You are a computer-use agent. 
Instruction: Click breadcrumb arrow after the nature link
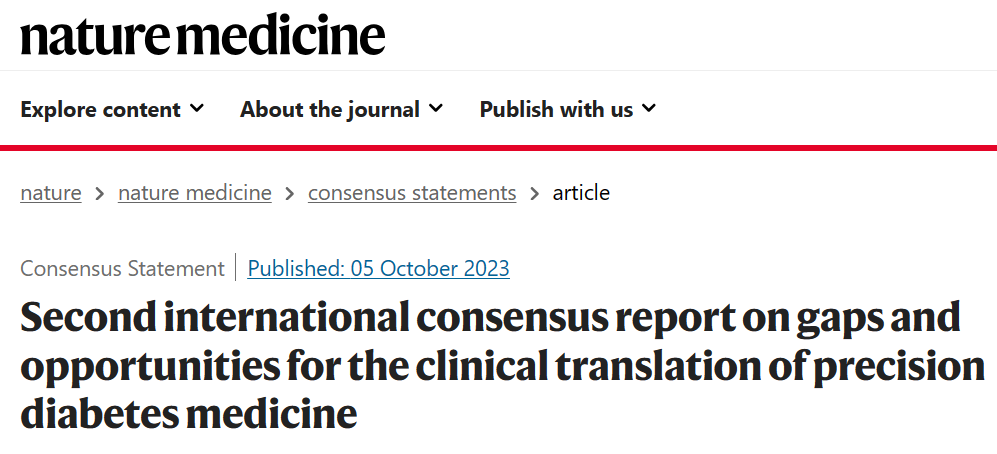(100, 193)
